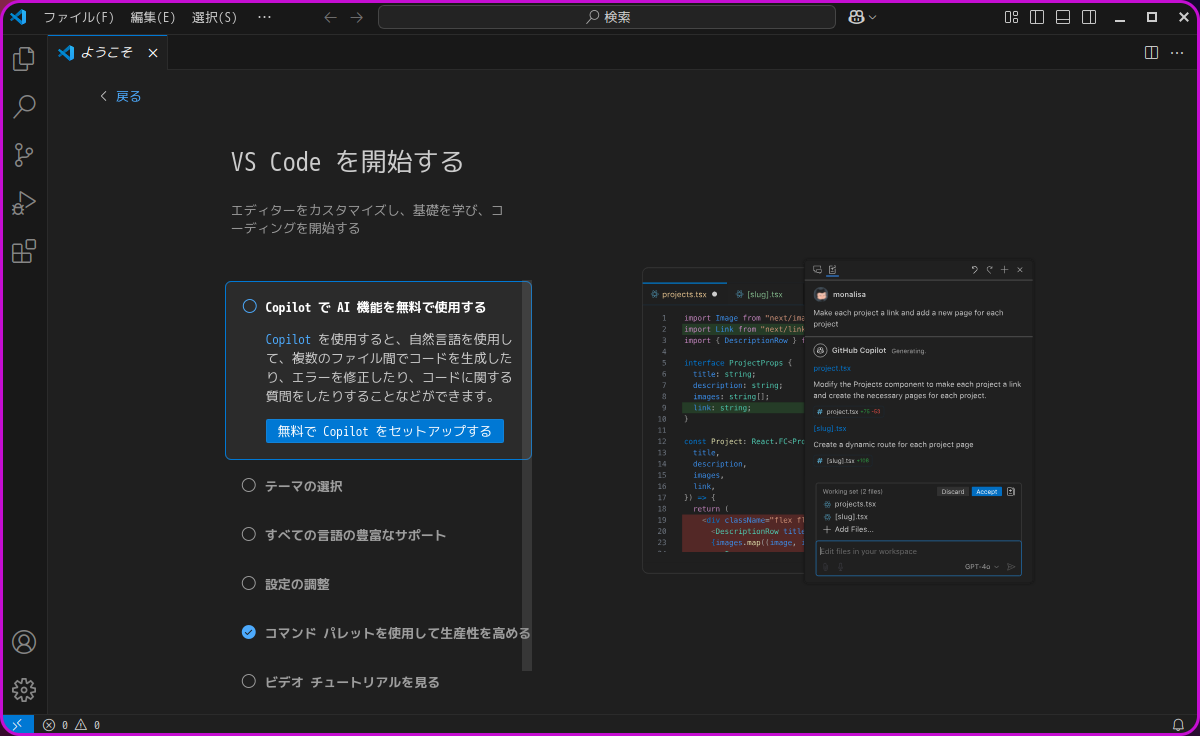The width and height of the screenshot is (1200, 736).
Task: Select the テーマの選択 step radio
Action: (249, 485)
